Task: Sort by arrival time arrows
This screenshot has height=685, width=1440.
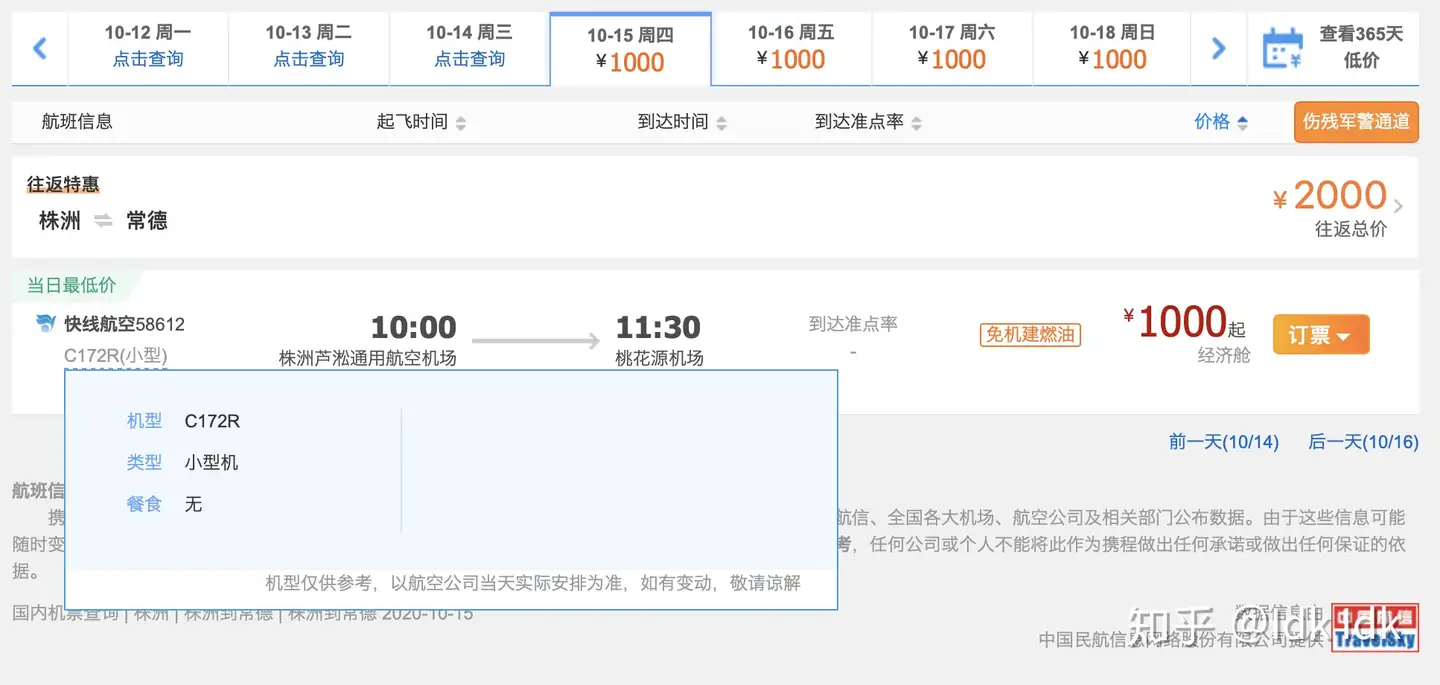Action: (x=721, y=123)
